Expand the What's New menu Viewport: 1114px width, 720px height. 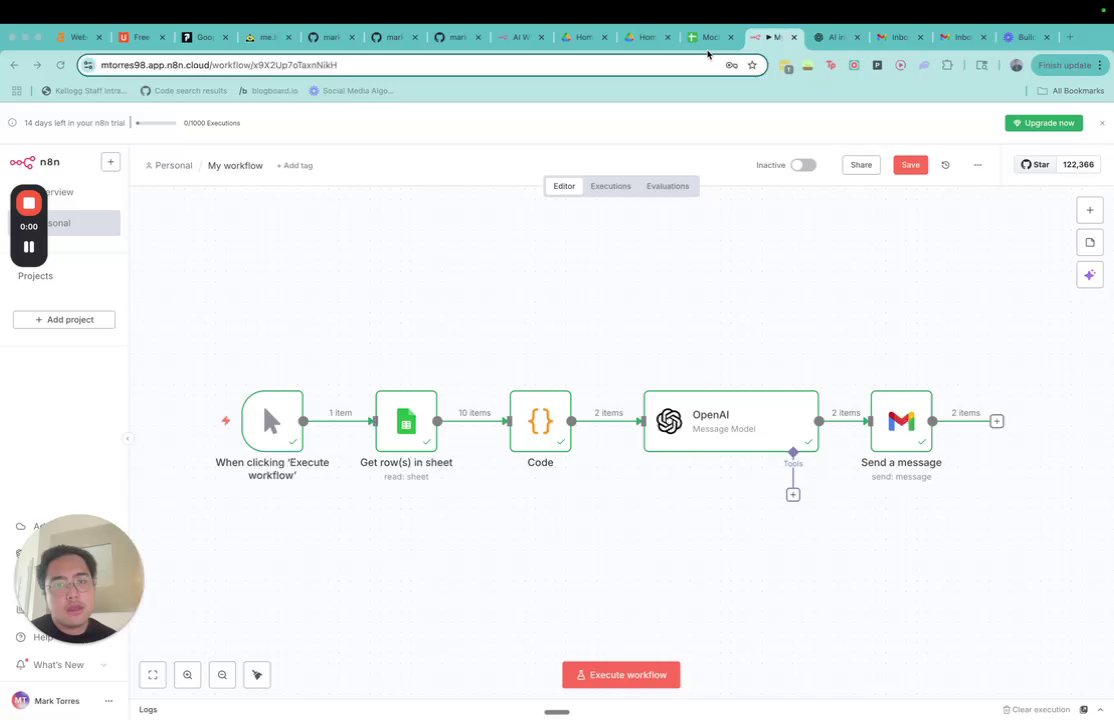pos(61,665)
